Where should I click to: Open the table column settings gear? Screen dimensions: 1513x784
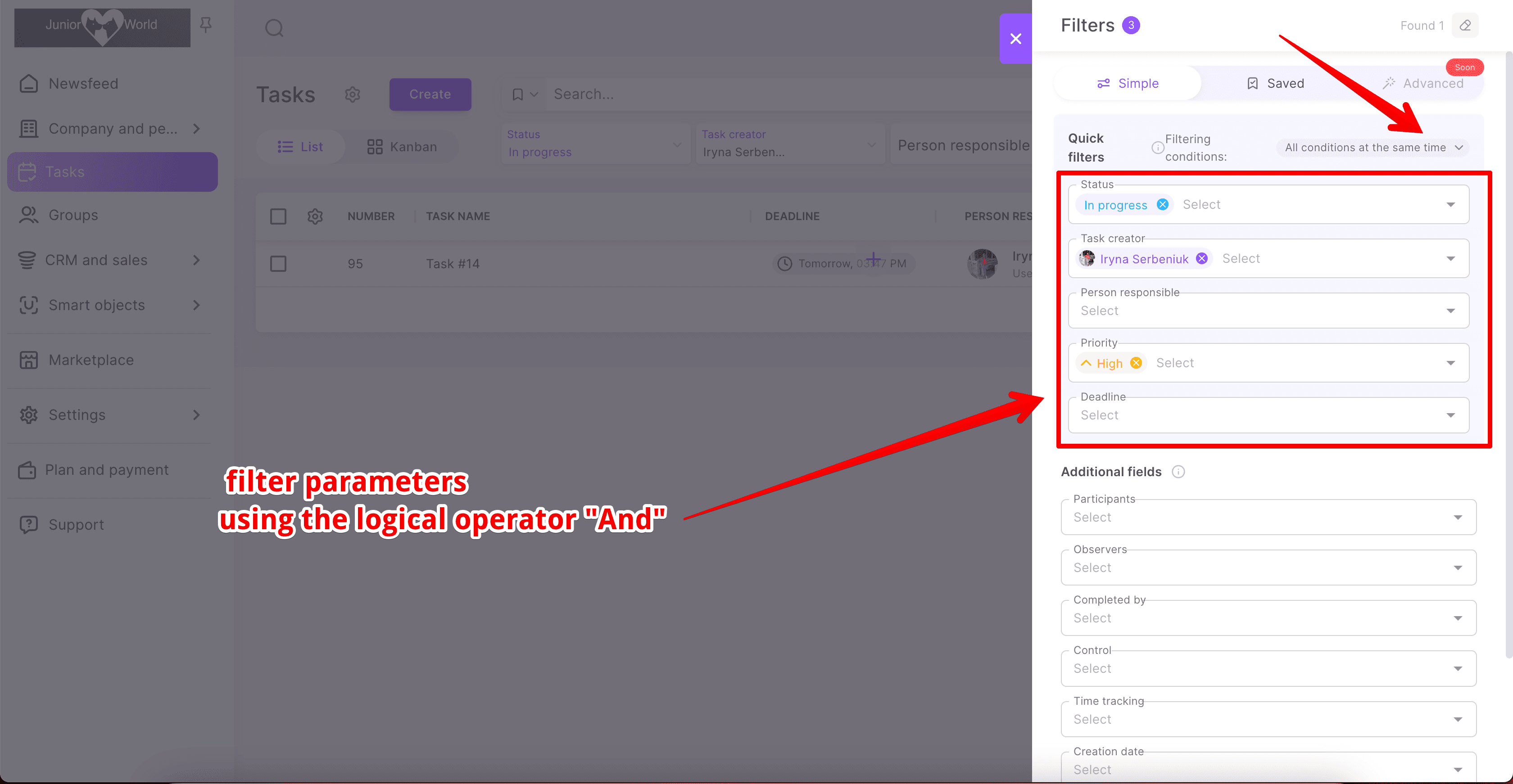click(x=315, y=216)
